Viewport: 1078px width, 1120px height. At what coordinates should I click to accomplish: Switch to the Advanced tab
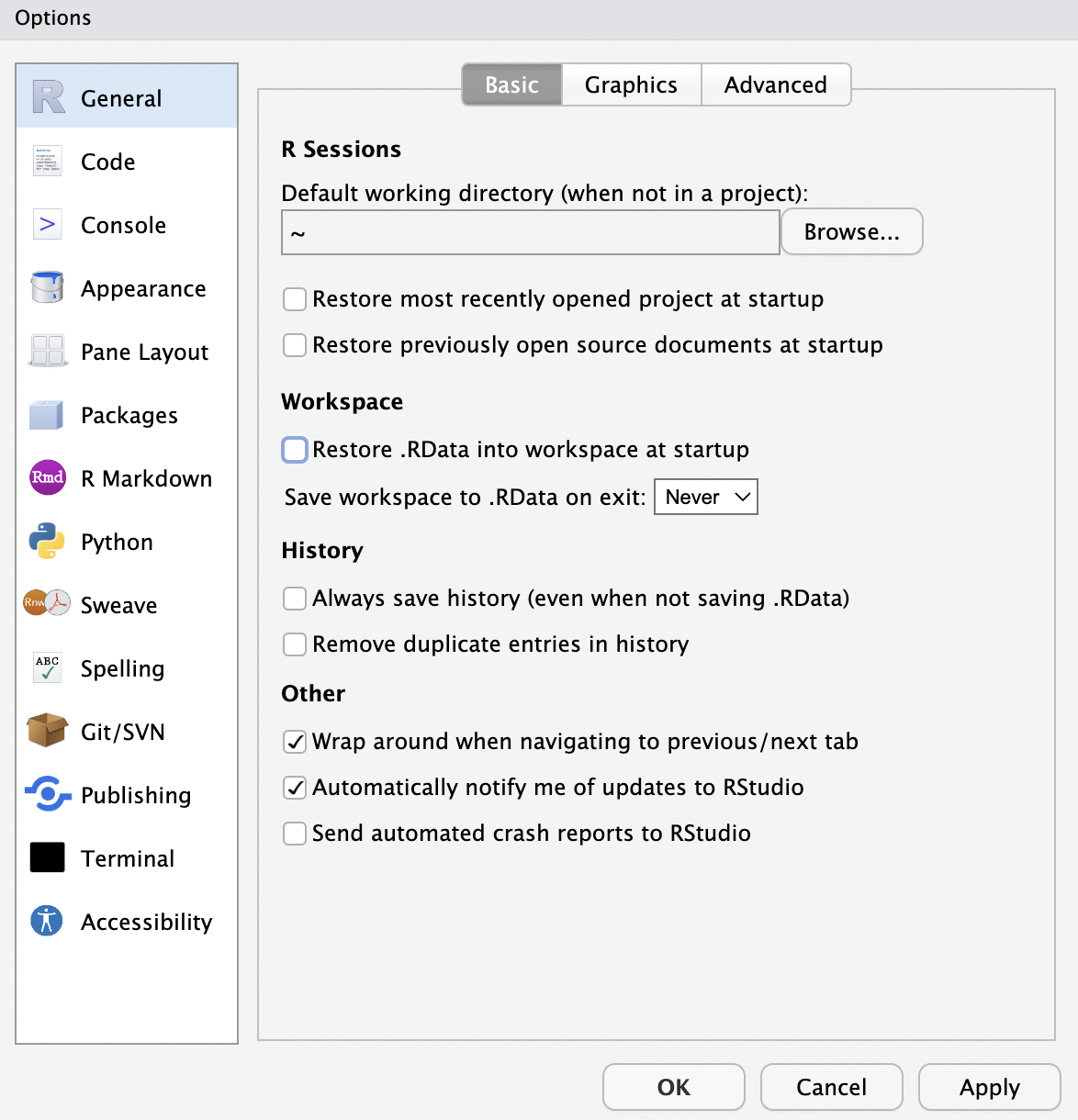(x=775, y=85)
